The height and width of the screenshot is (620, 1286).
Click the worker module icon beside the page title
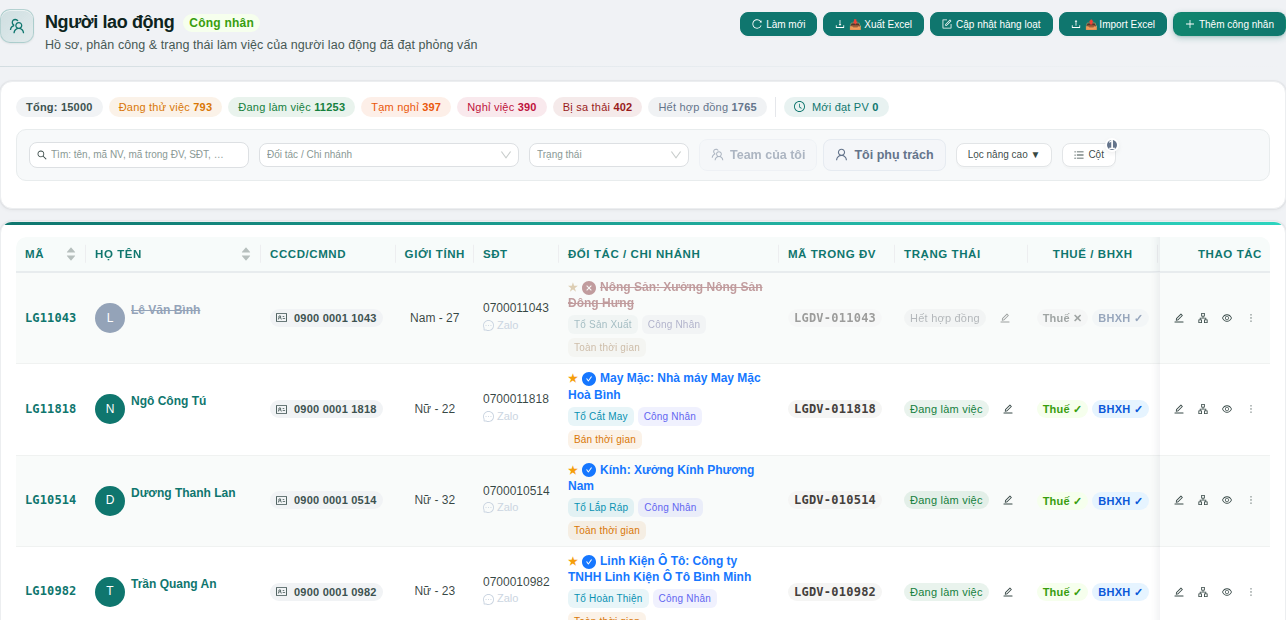click(x=17, y=26)
